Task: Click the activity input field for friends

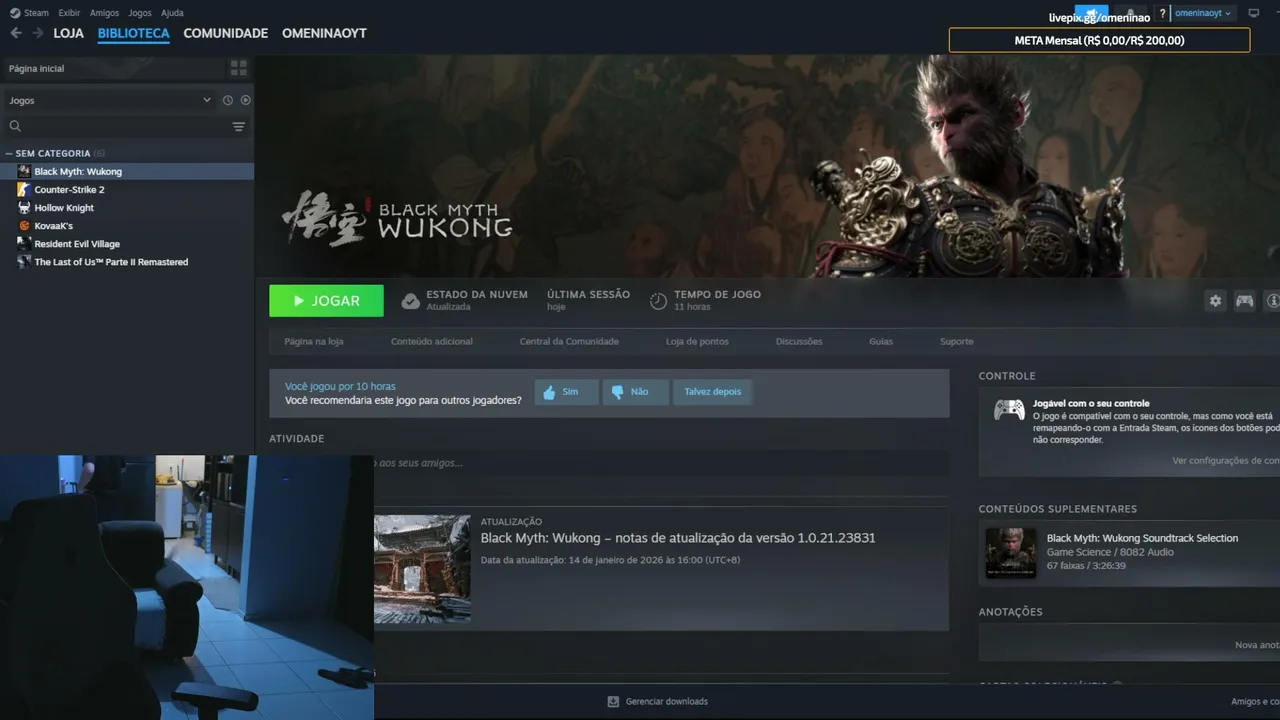Action: pos(661,463)
